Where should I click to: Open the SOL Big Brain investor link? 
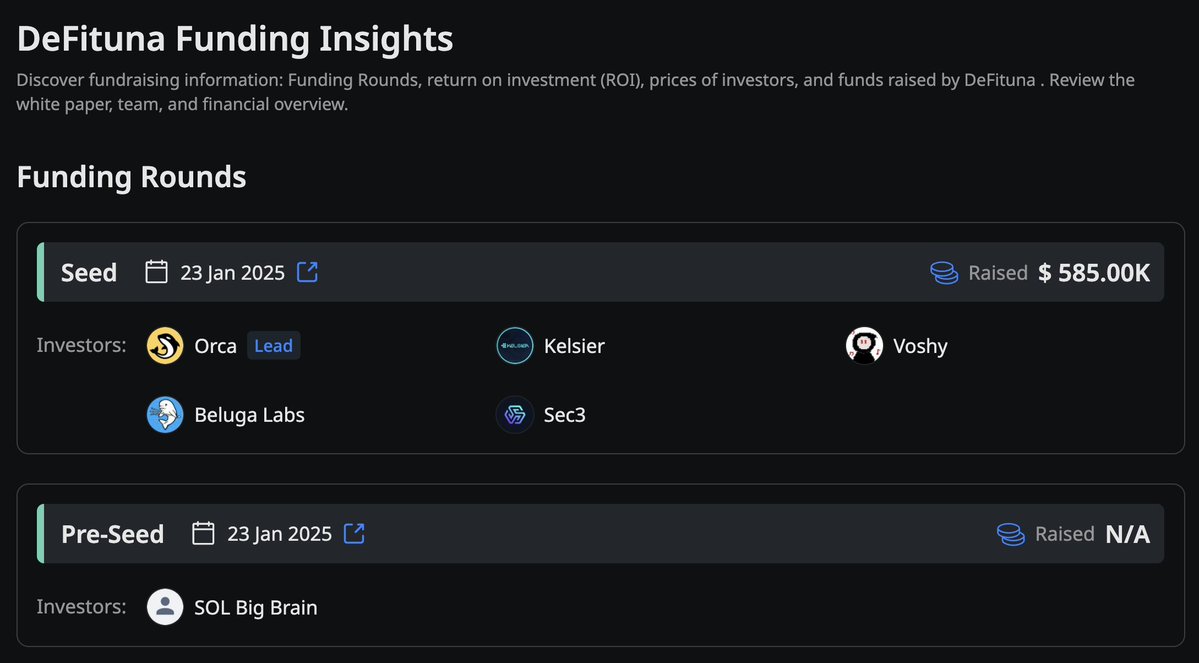pos(255,608)
